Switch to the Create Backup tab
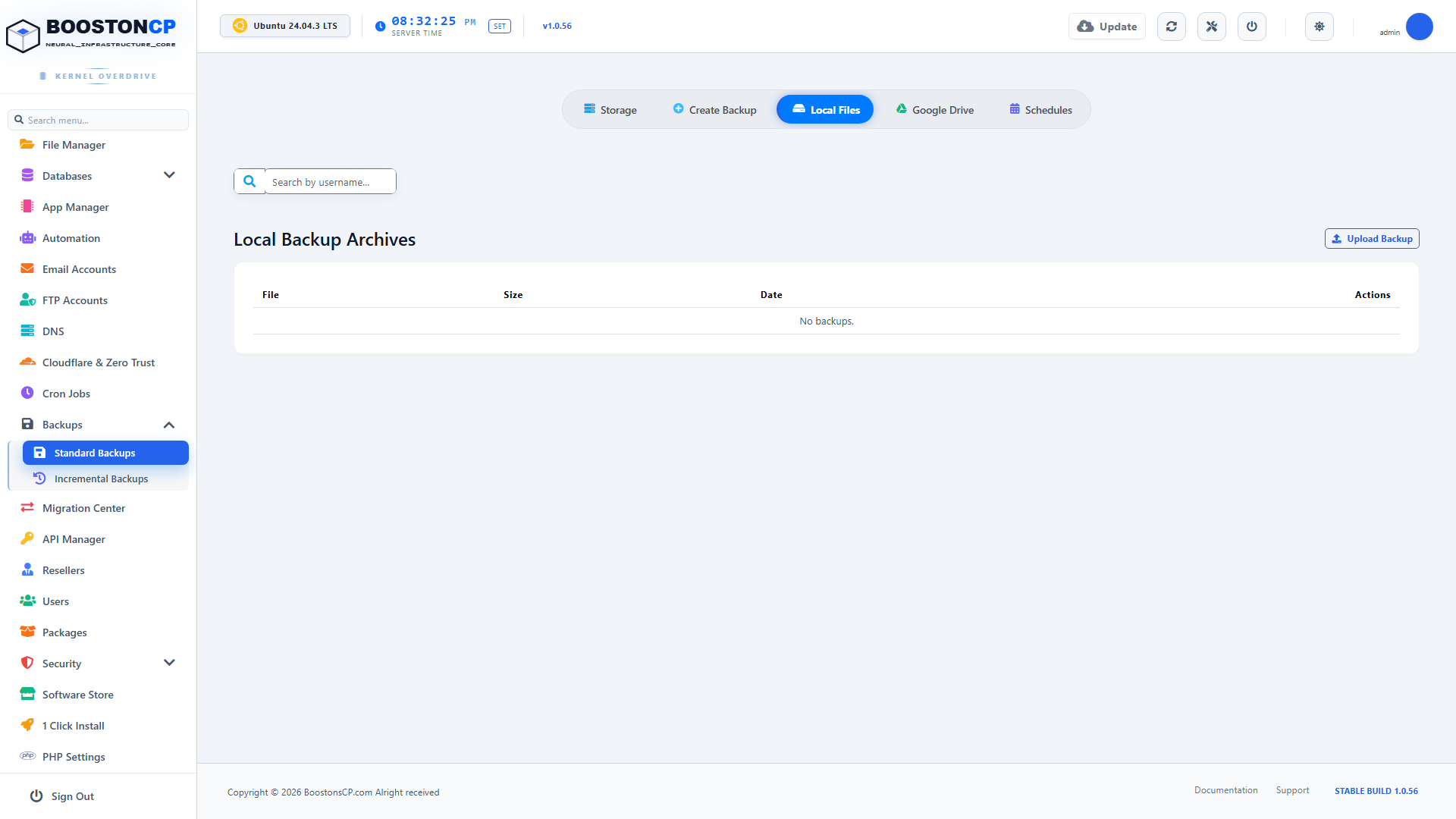The height and width of the screenshot is (819, 1456). (714, 110)
